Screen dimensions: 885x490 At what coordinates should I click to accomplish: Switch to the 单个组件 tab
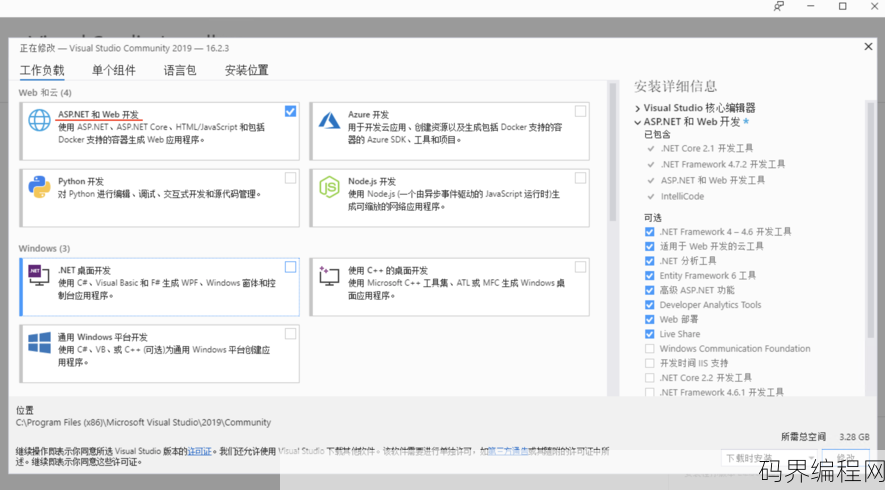[114, 71]
